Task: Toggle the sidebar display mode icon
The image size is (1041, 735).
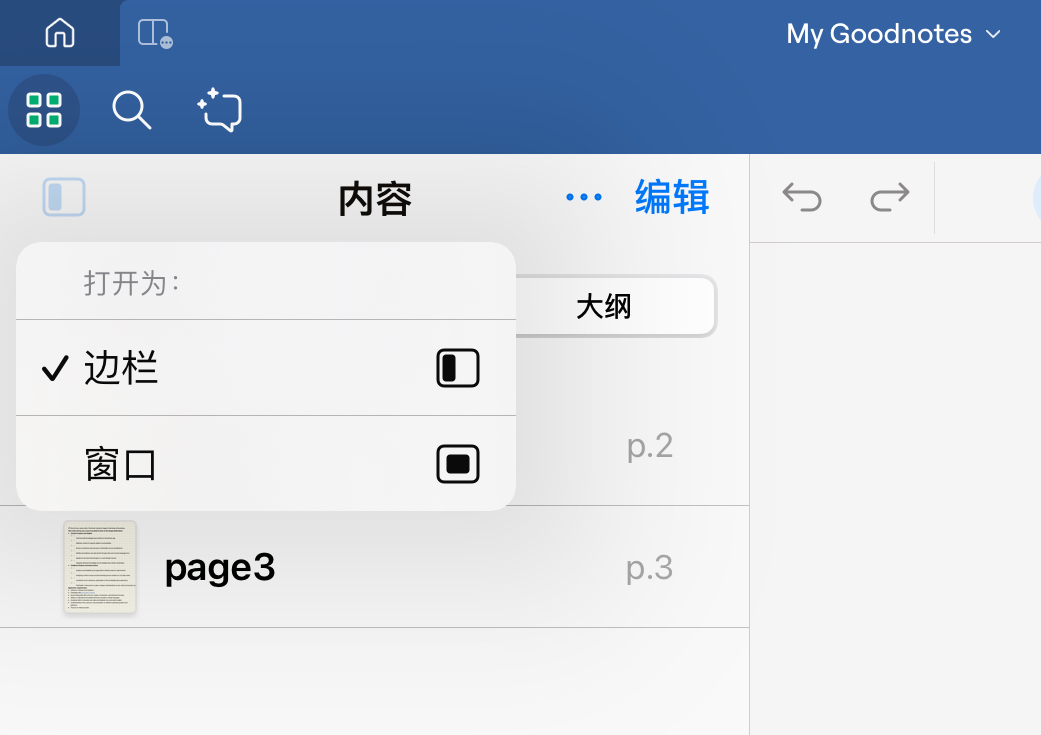Action: 64,197
